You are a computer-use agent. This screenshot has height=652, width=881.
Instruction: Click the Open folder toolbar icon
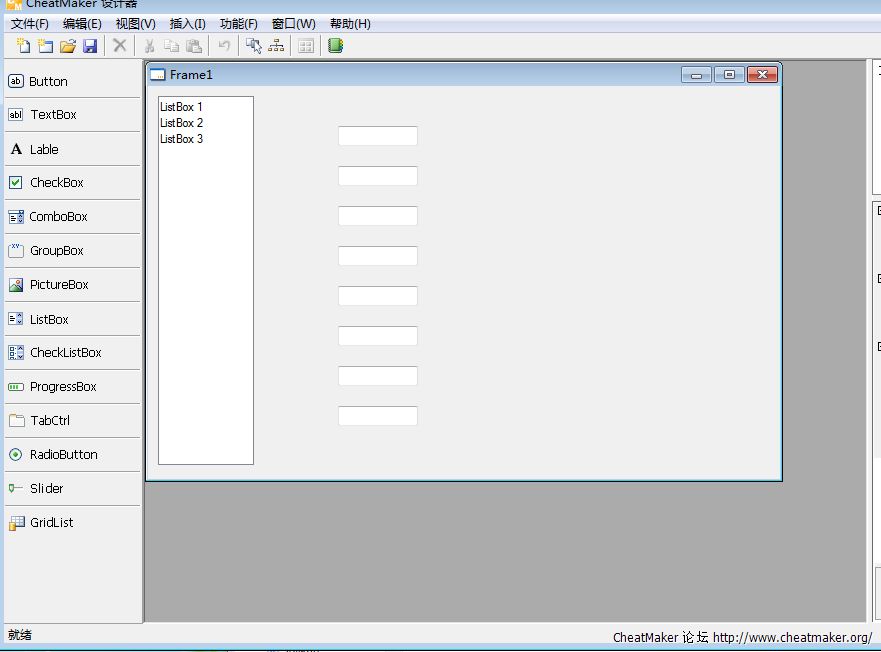[68, 46]
